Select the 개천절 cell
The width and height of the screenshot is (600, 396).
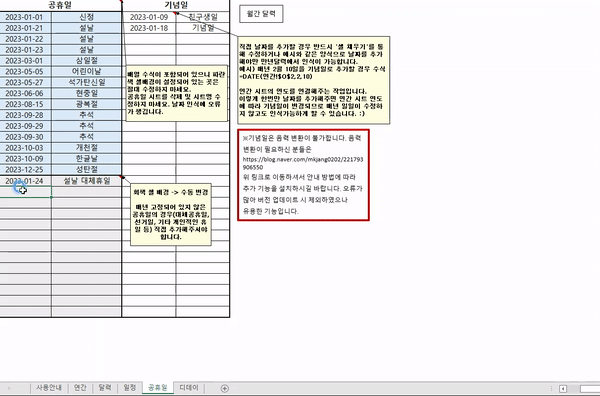[x=86, y=148]
